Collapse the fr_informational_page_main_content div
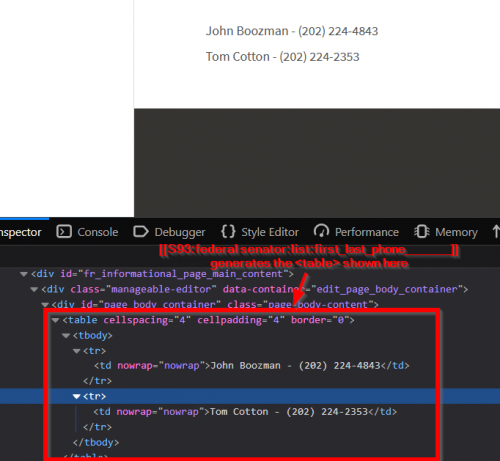The height and width of the screenshot is (461, 500). tap(24, 274)
